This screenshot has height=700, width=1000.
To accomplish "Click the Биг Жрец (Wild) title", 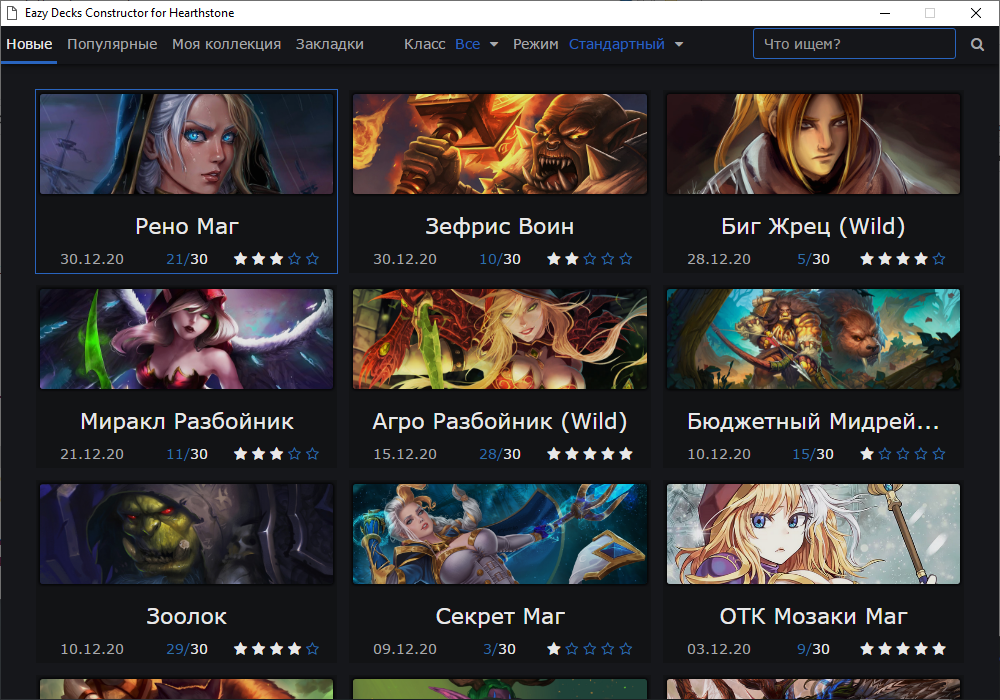I will (813, 226).
